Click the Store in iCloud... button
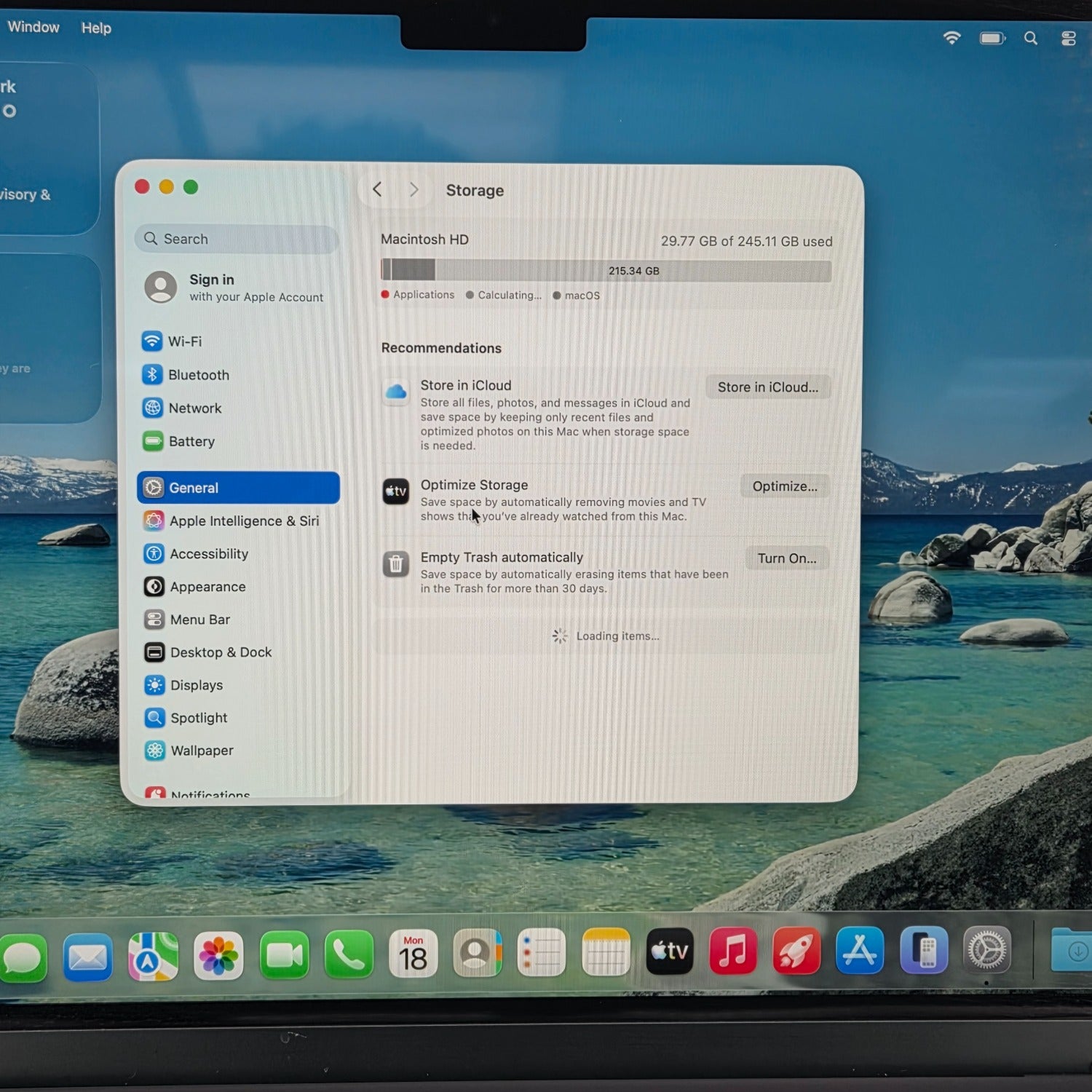This screenshot has height=1092, width=1092. tap(768, 387)
